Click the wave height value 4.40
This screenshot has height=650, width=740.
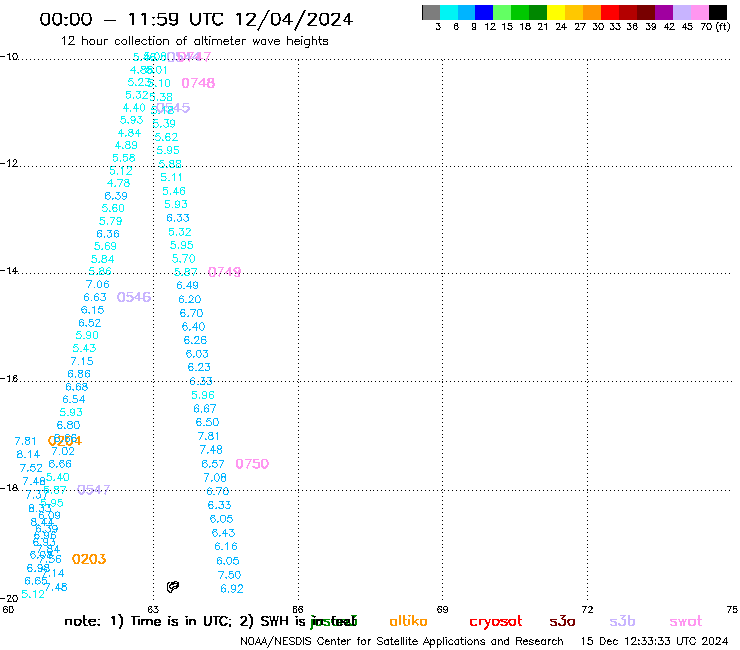click(134, 108)
